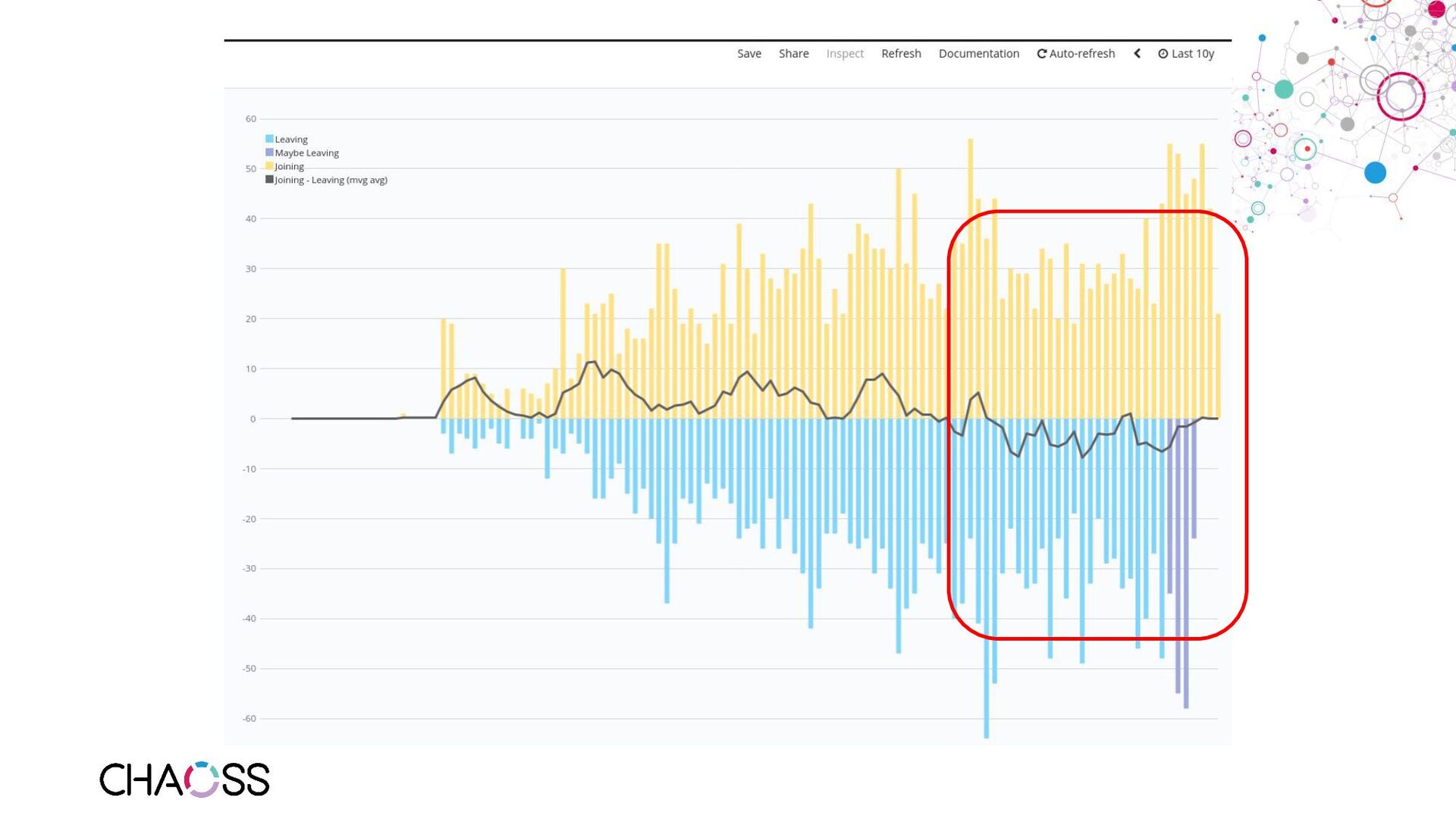The width and height of the screenshot is (1456, 819).
Task: Toggle the Joining legend label
Action: 289,167
